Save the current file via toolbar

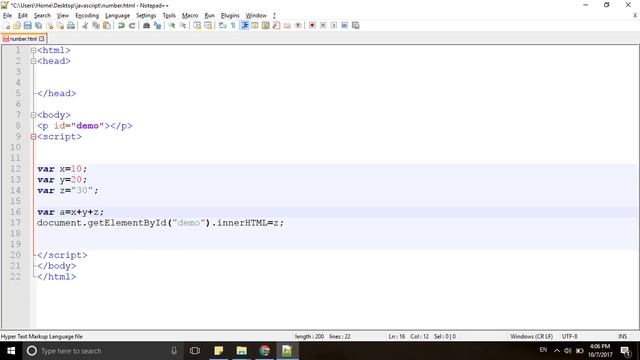click(x=27, y=25)
